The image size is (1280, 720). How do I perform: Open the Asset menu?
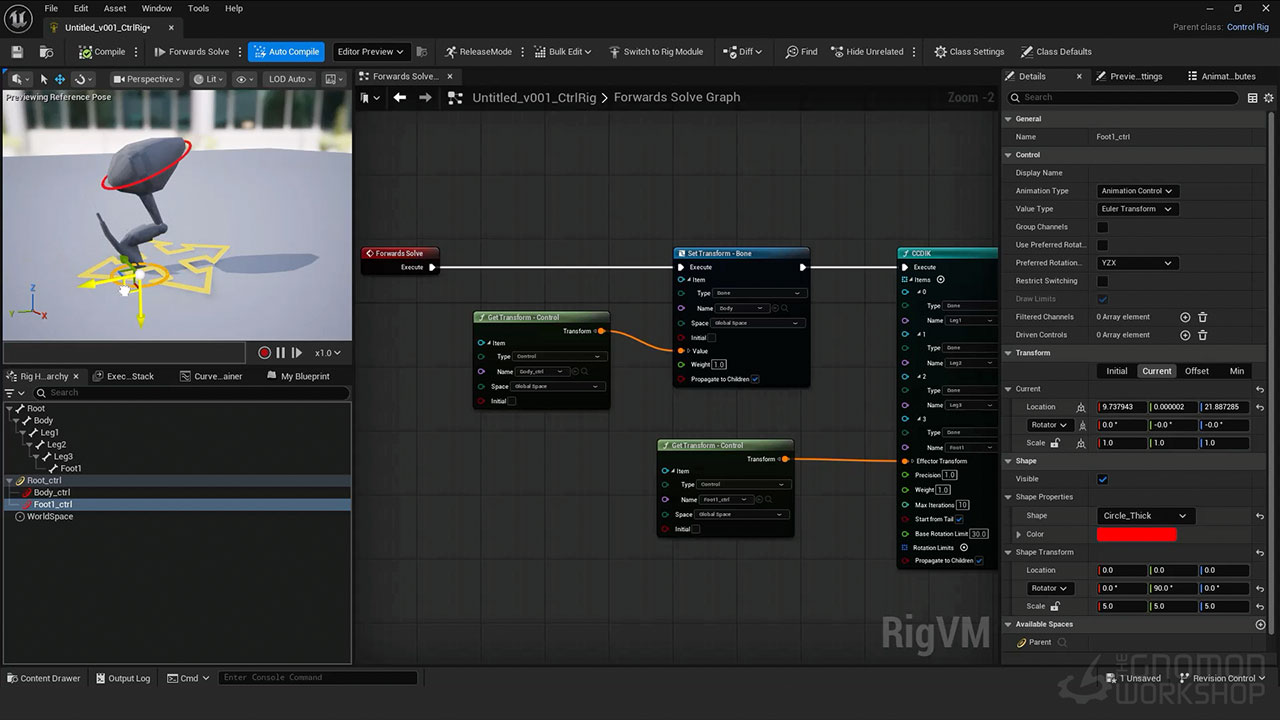click(115, 8)
